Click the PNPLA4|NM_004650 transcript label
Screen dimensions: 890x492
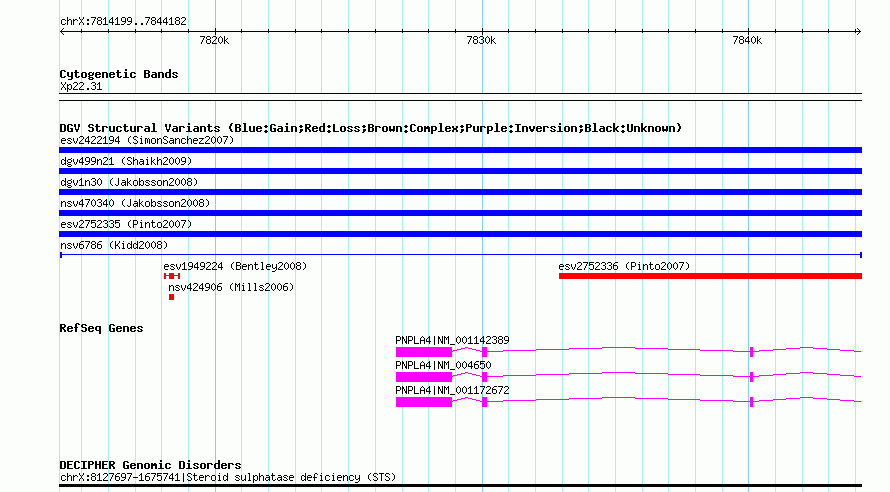click(x=443, y=365)
